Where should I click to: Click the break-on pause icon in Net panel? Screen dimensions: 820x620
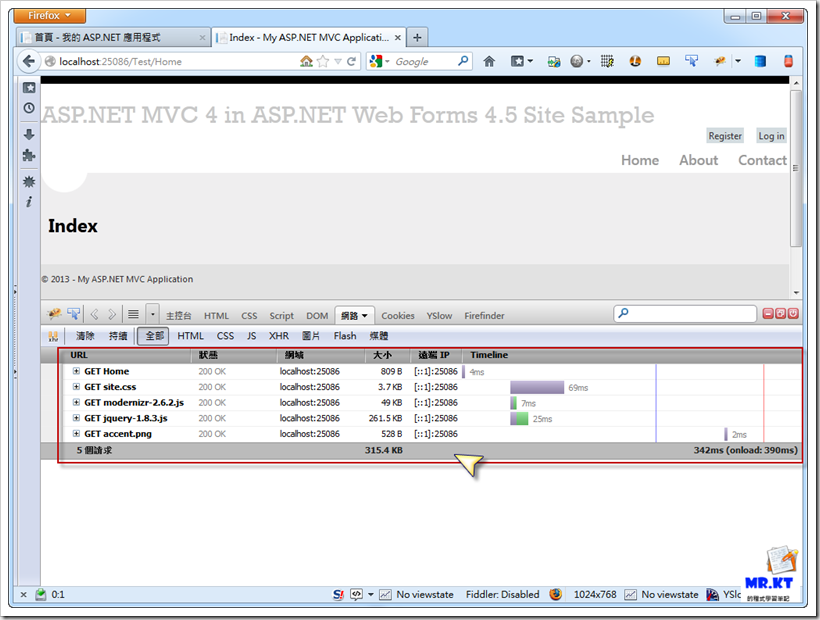click(x=53, y=336)
